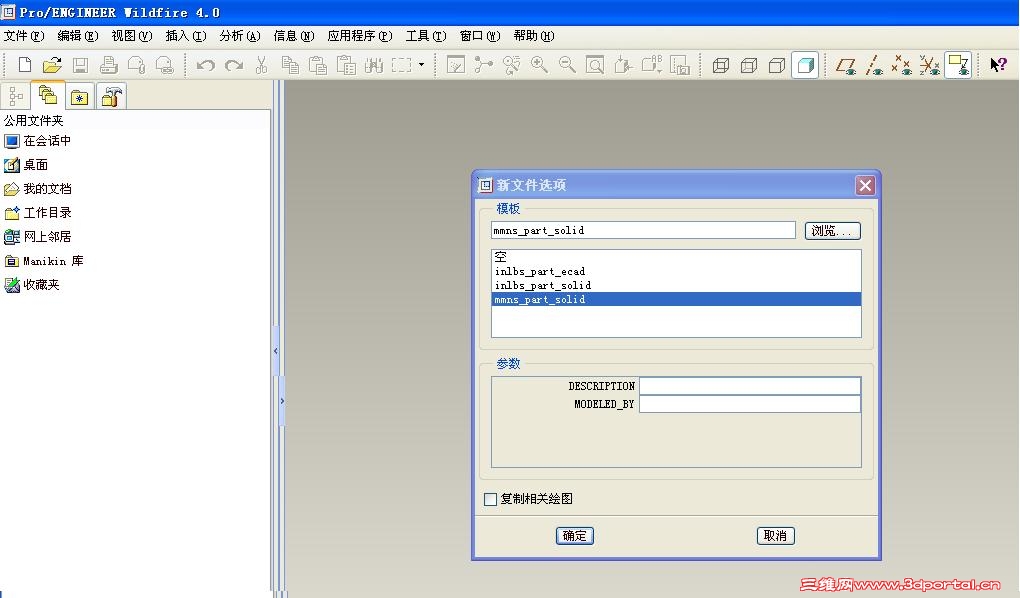Click the context-sensitive Help cursor icon
The height and width of the screenshot is (598, 1020).
(999, 64)
